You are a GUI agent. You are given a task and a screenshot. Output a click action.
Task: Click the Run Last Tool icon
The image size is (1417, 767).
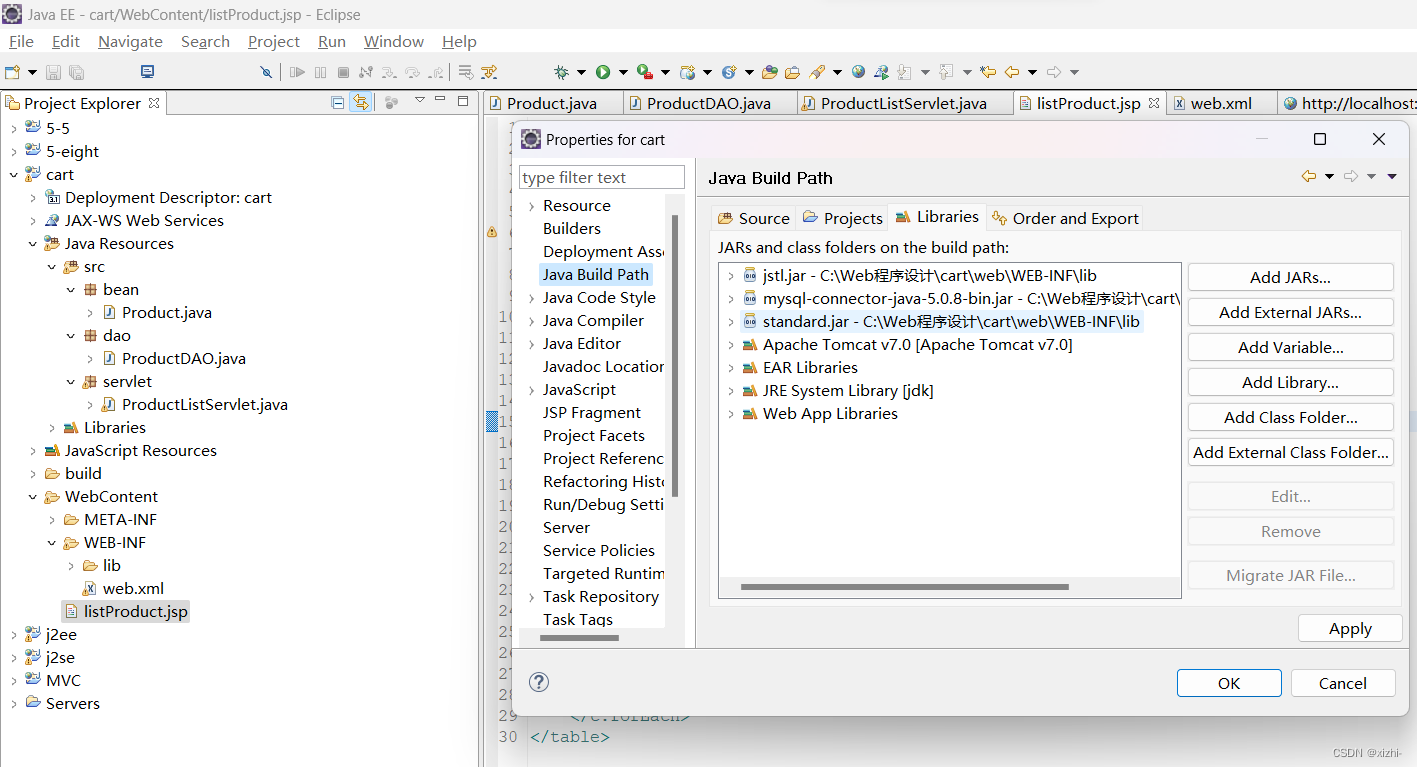[x=645, y=72]
